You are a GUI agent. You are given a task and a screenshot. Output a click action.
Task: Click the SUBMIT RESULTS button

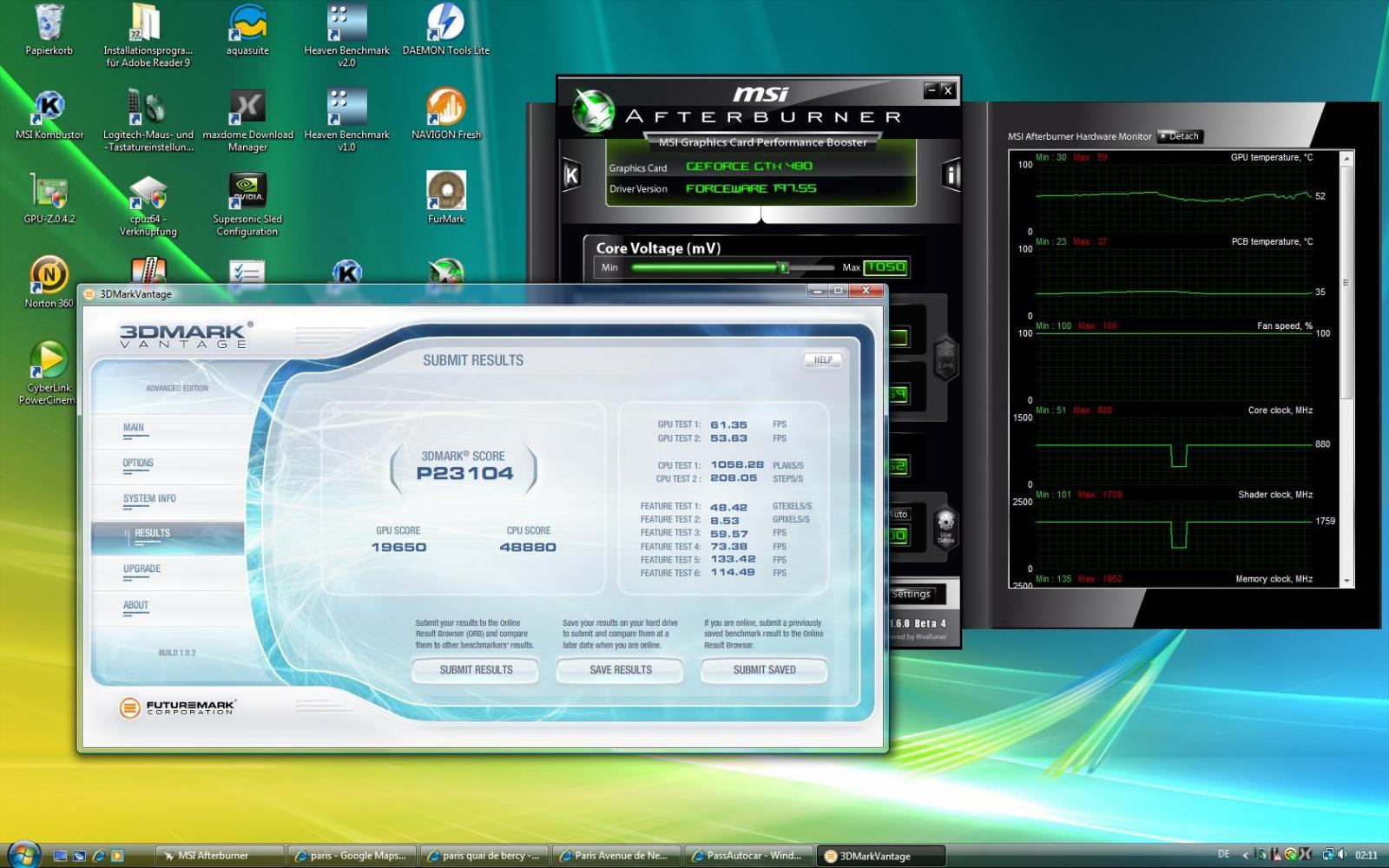tap(476, 670)
